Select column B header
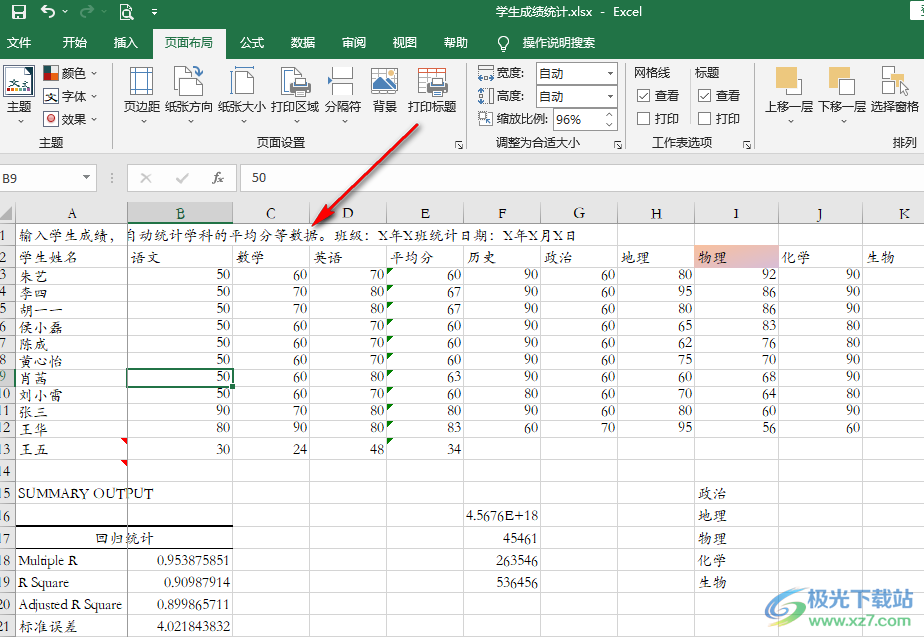 click(180, 213)
